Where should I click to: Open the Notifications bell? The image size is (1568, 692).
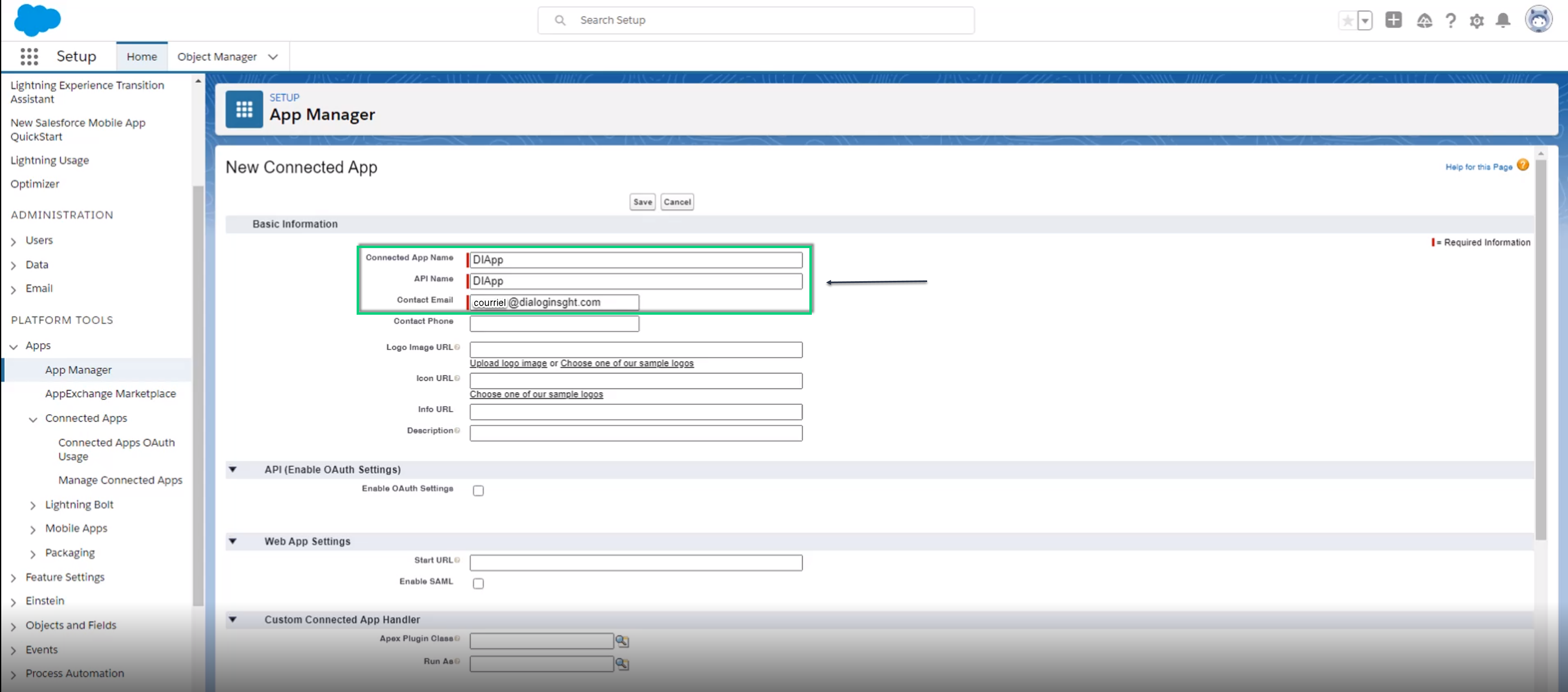1502,21
